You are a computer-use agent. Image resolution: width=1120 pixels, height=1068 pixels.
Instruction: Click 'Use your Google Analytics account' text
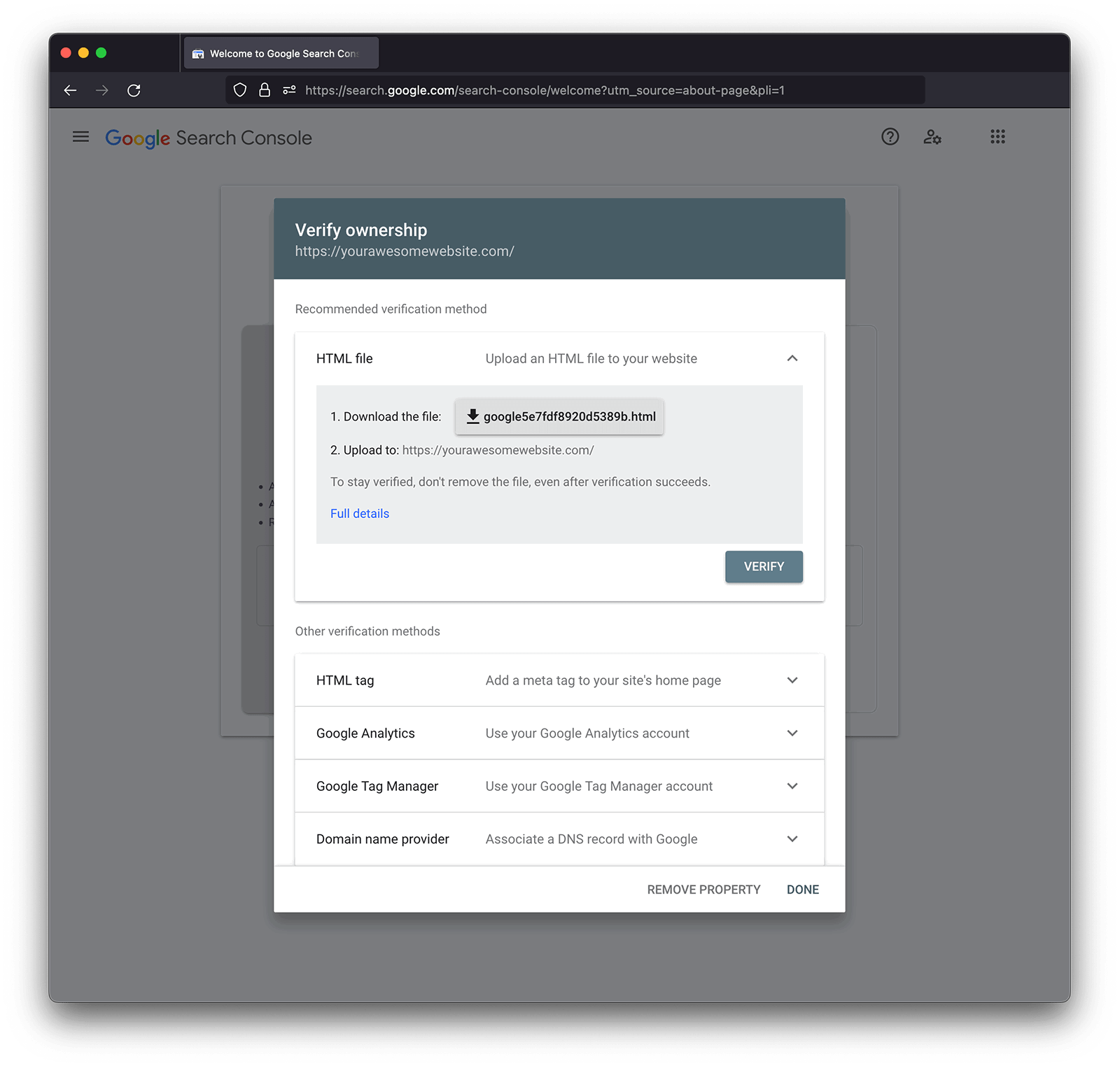587,733
